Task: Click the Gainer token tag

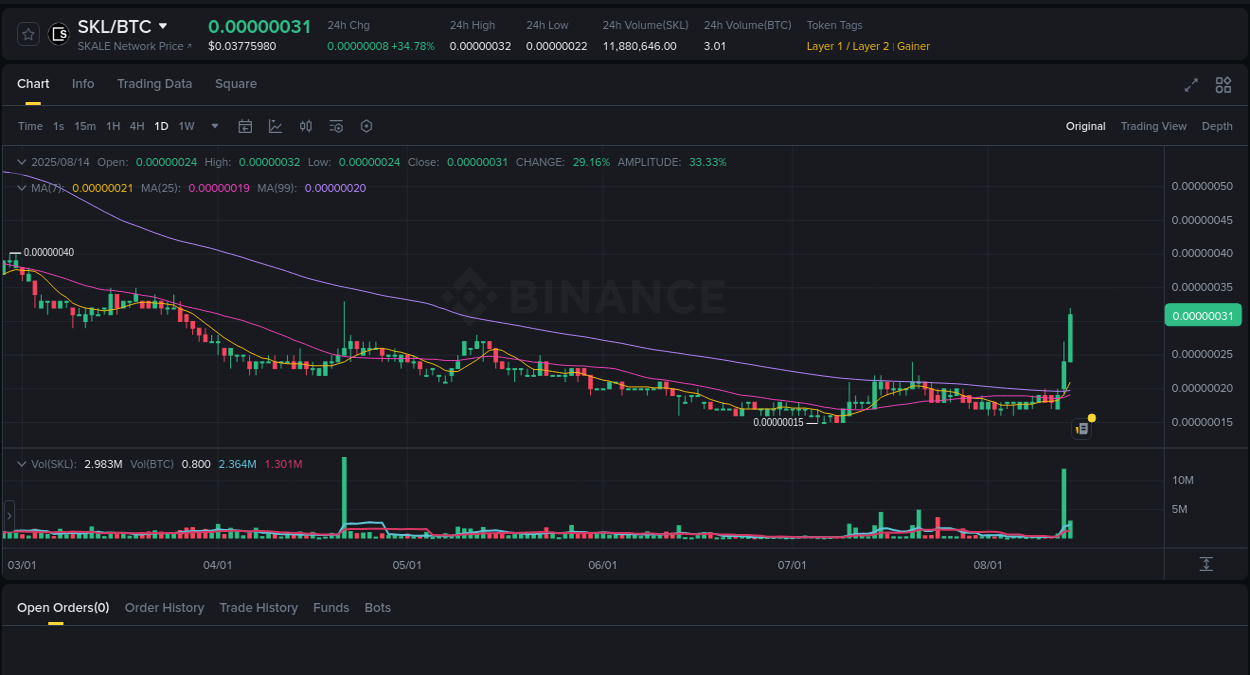Action: (913, 46)
